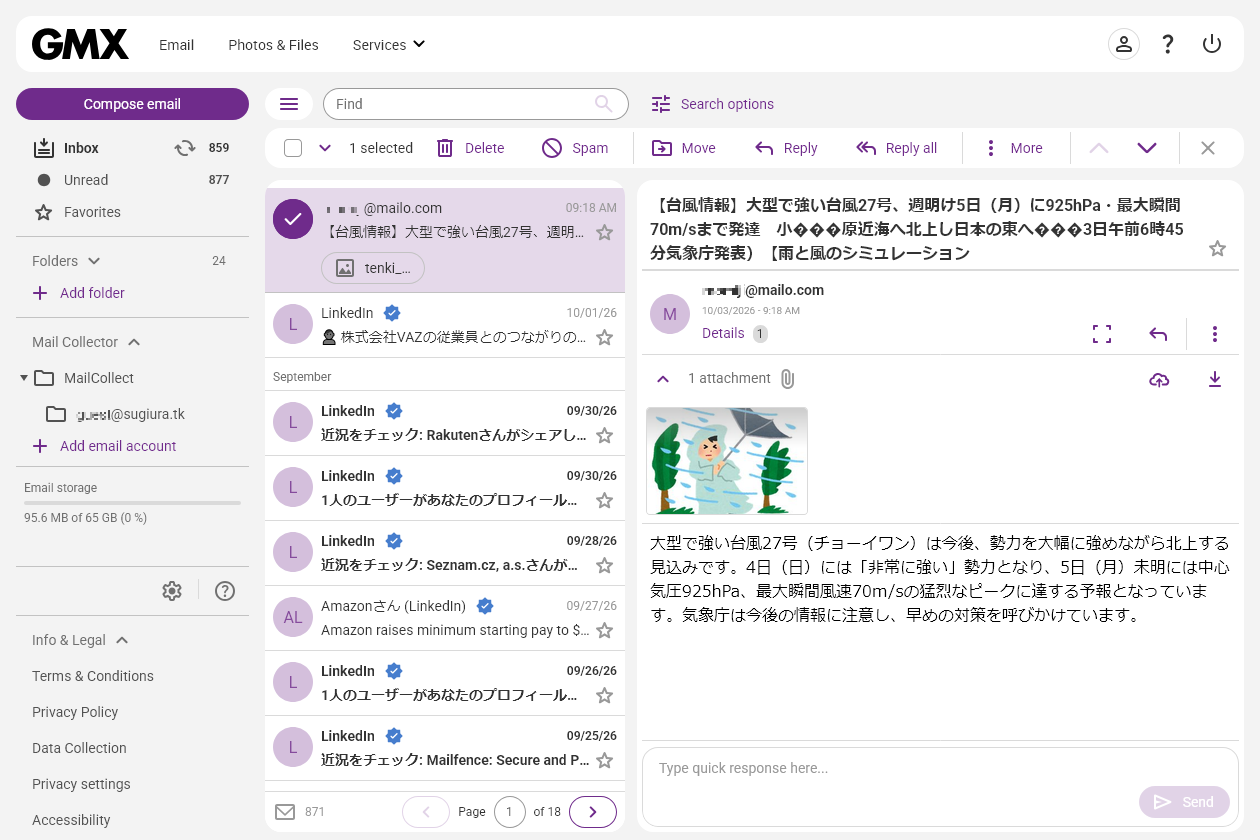Open Privacy Policy link

click(75, 712)
